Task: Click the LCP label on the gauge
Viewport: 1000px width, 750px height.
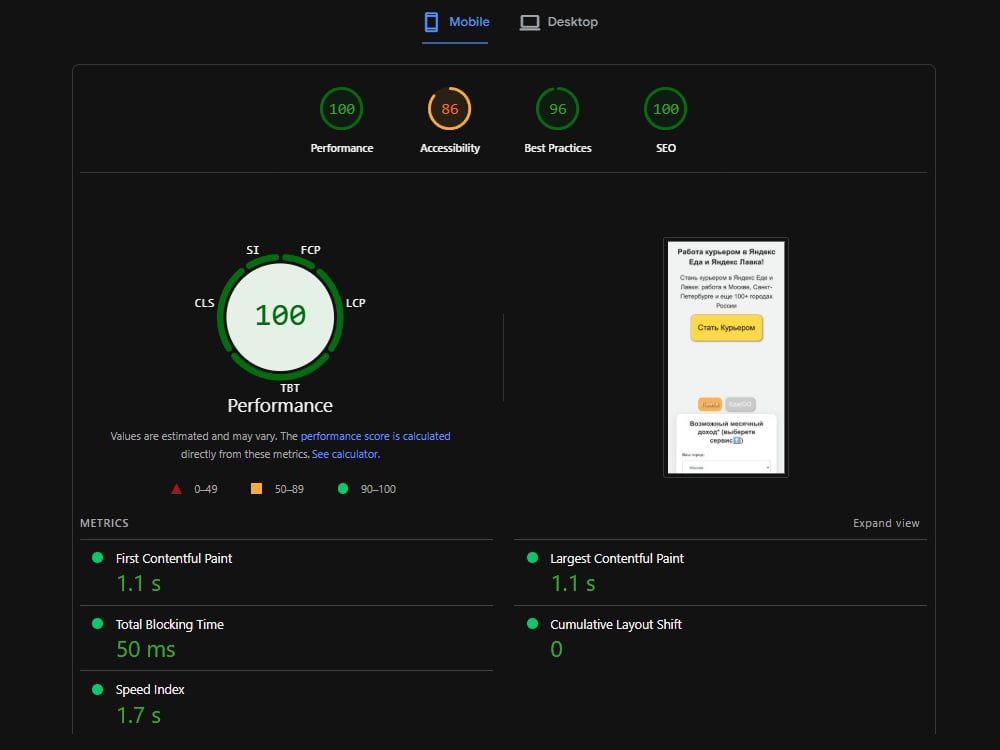Action: [355, 303]
